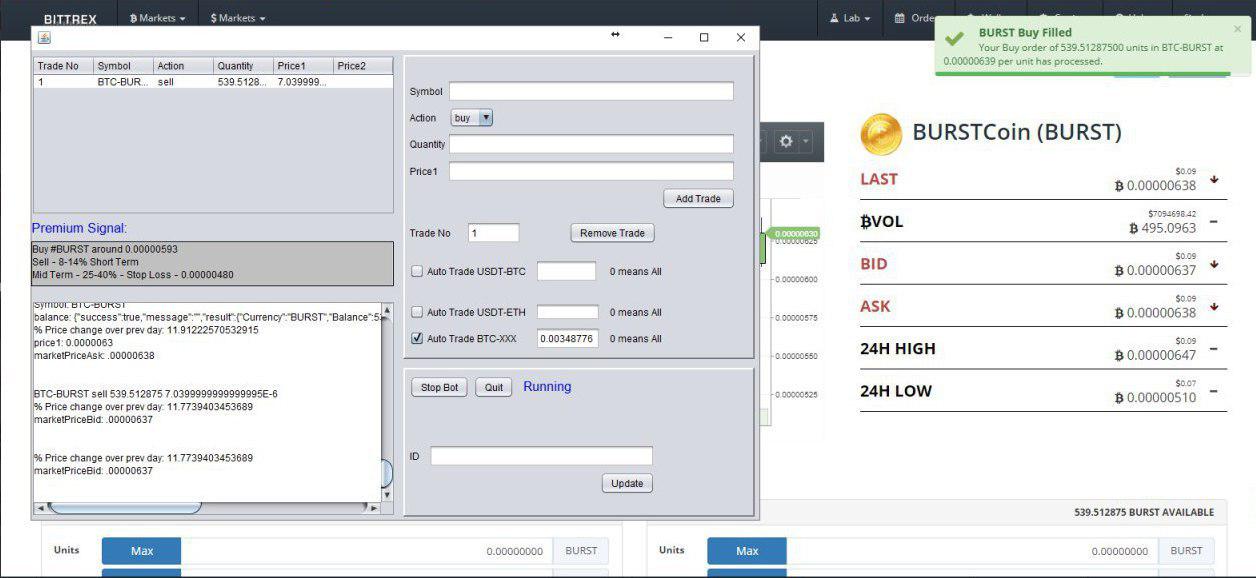
Task: Click the left Max units button
Action: pos(142,551)
